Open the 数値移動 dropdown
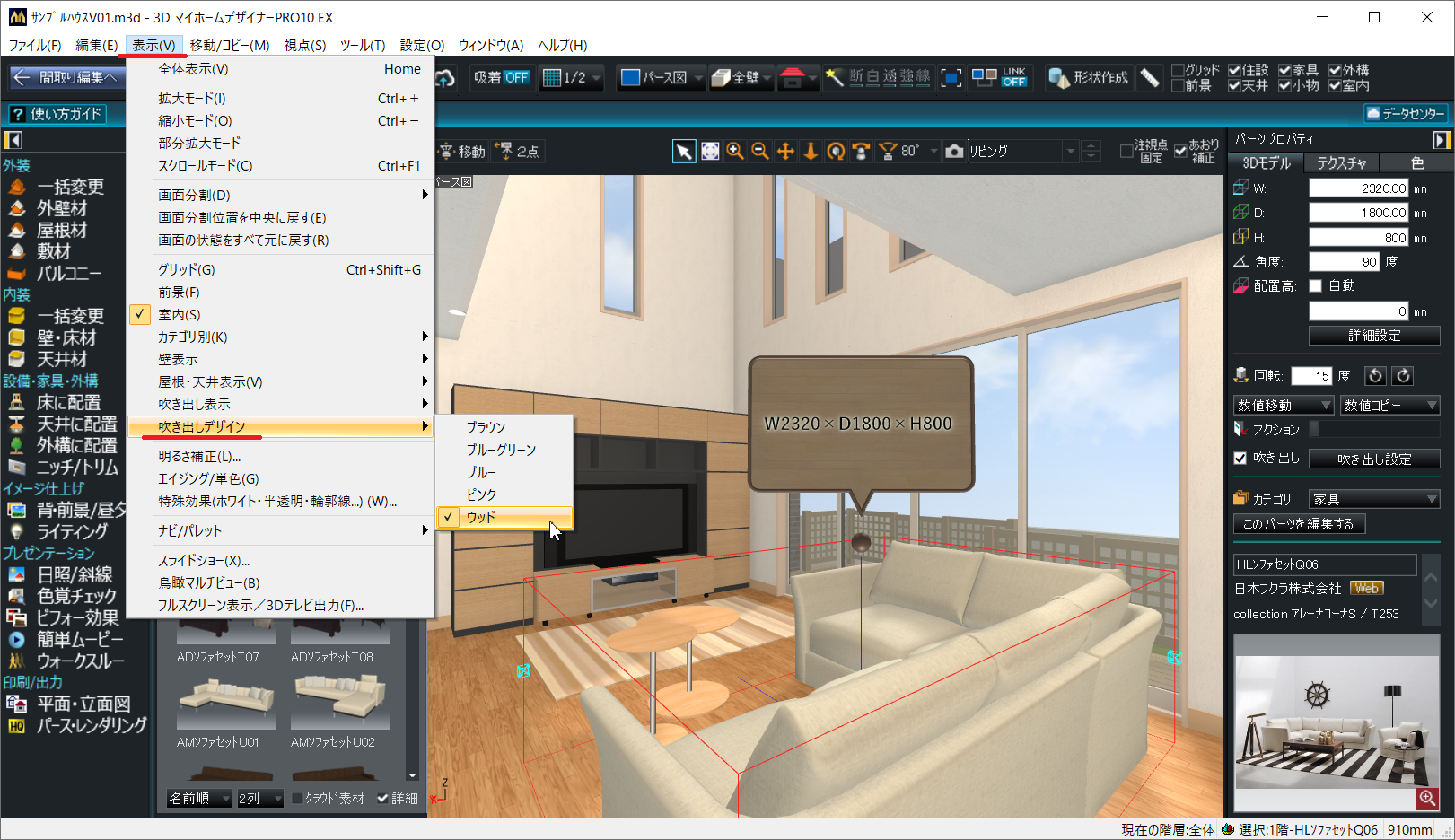This screenshot has height=840, width=1455. [x=1284, y=406]
